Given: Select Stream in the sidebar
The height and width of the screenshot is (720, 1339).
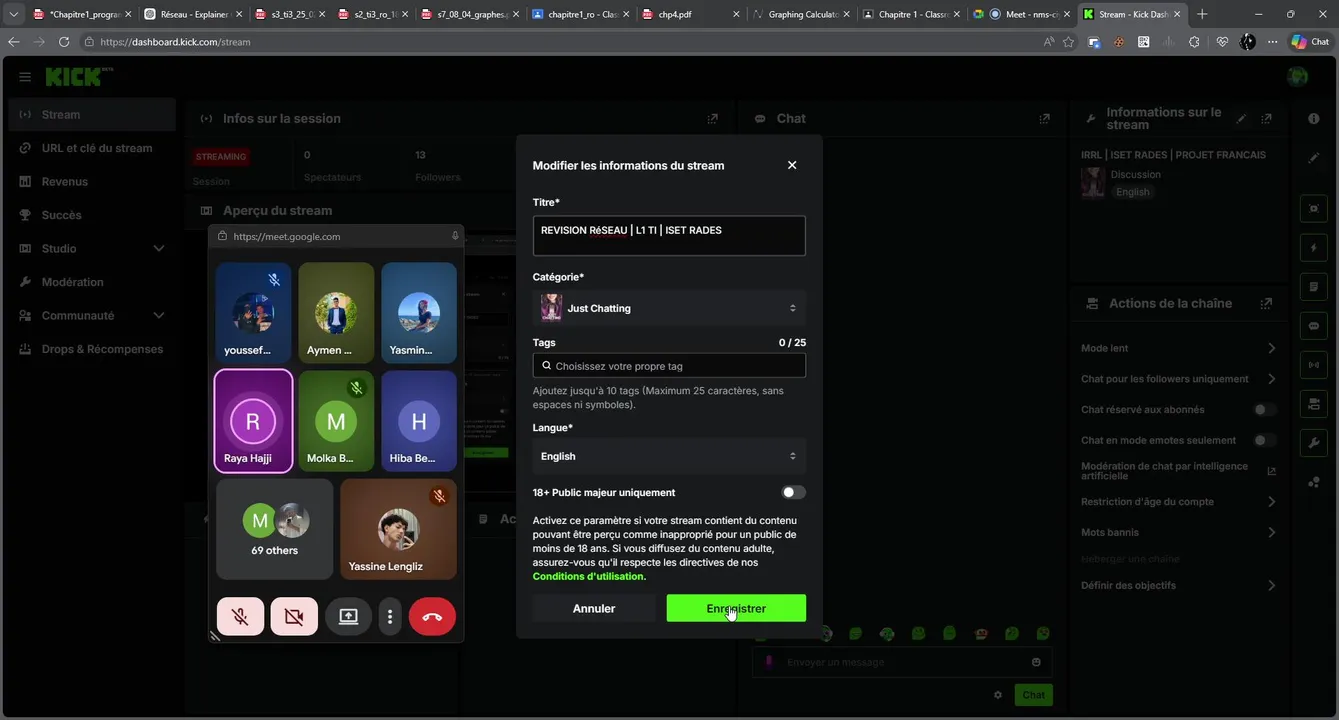Looking at the screenshot, I should [x=92, y=114].
